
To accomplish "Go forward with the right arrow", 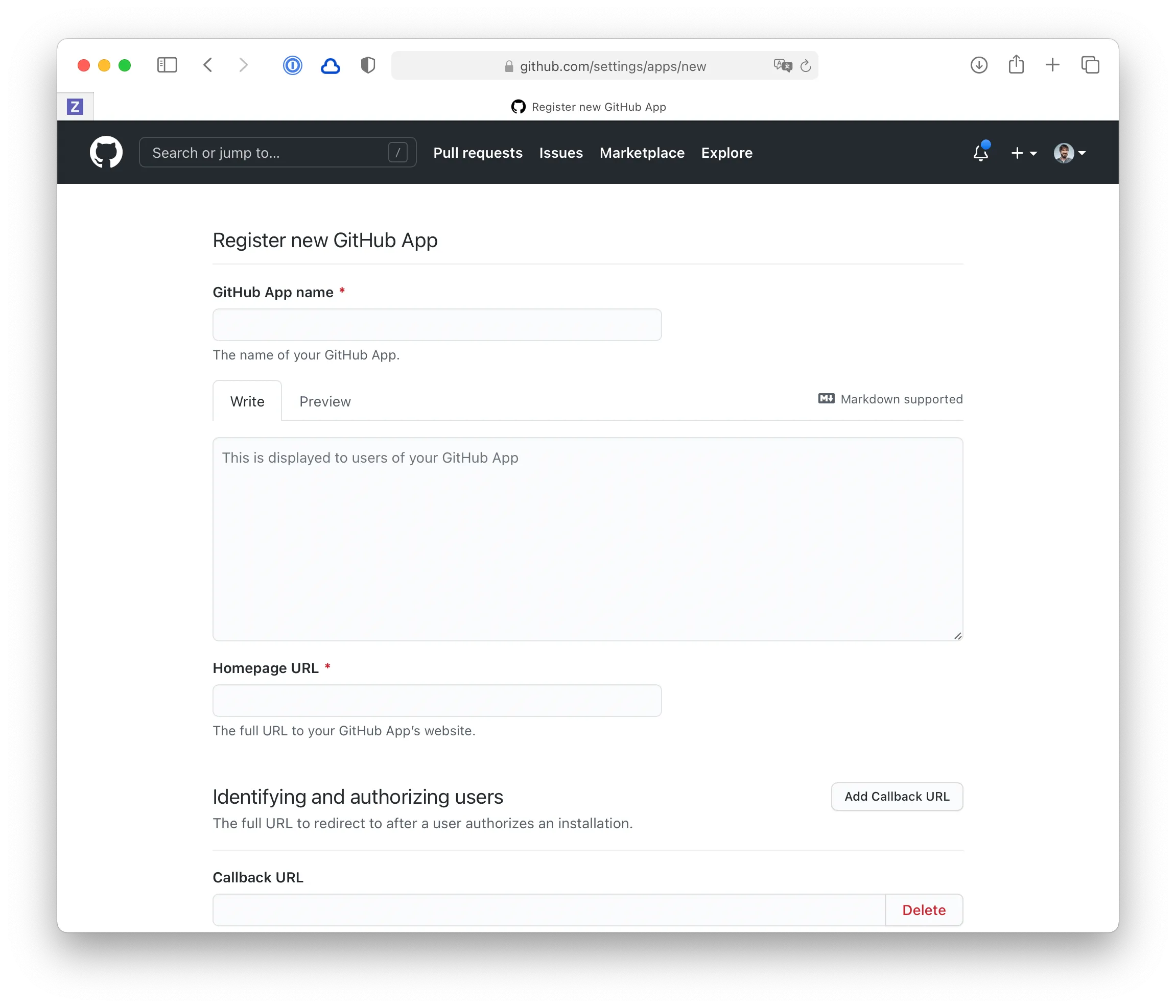I will coord(244,65).
